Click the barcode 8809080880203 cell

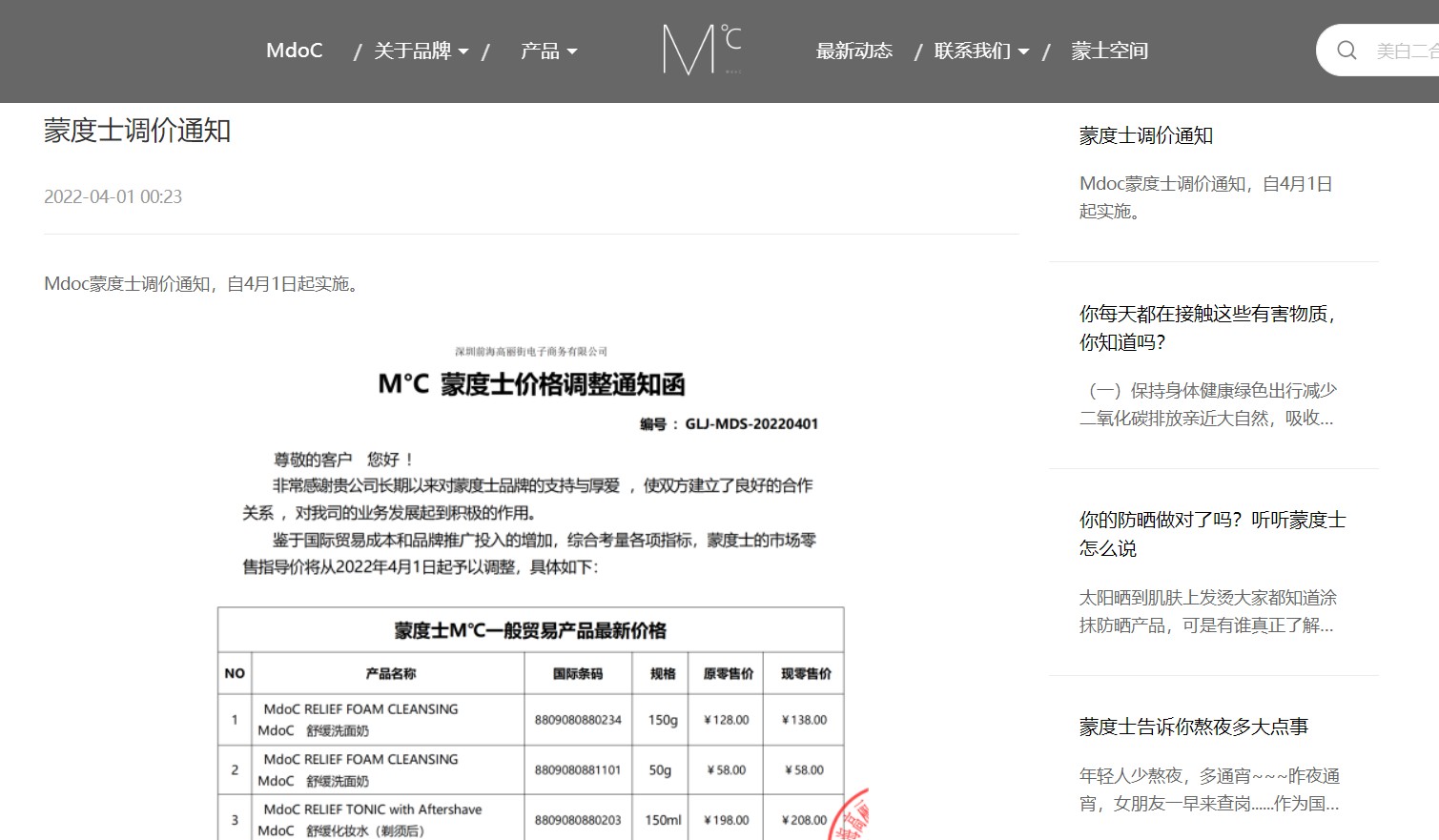pyautogui.click(x=578, y=819)
